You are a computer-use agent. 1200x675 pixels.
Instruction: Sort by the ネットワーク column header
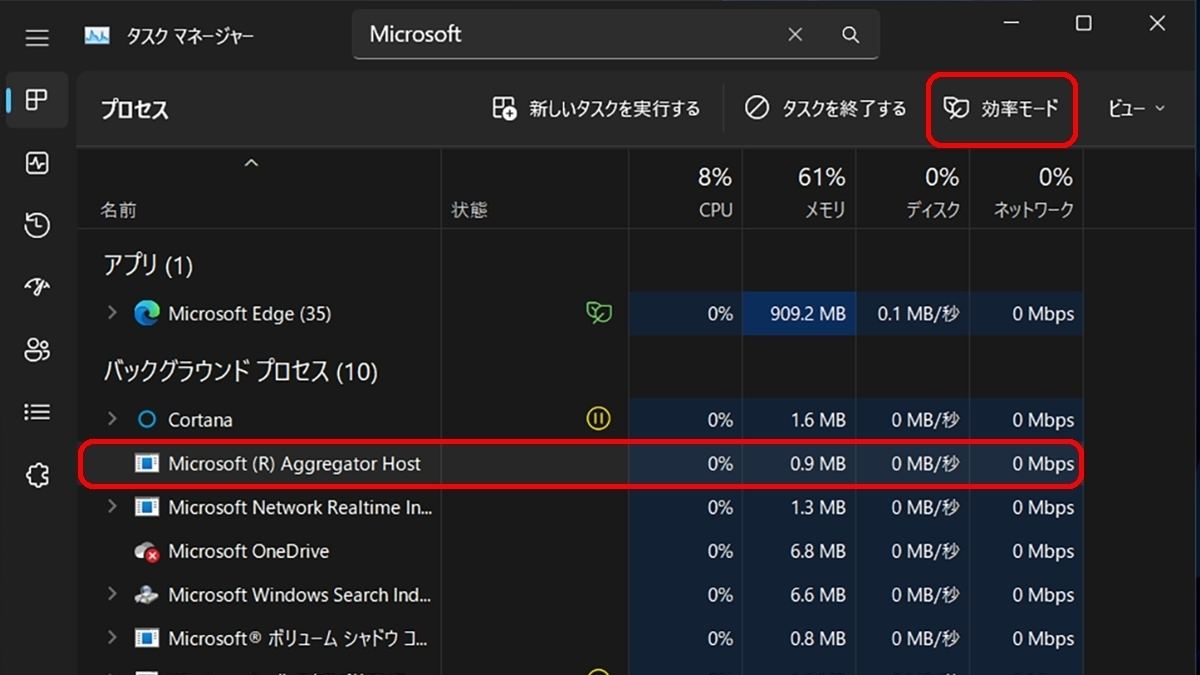coord(1033,210)
